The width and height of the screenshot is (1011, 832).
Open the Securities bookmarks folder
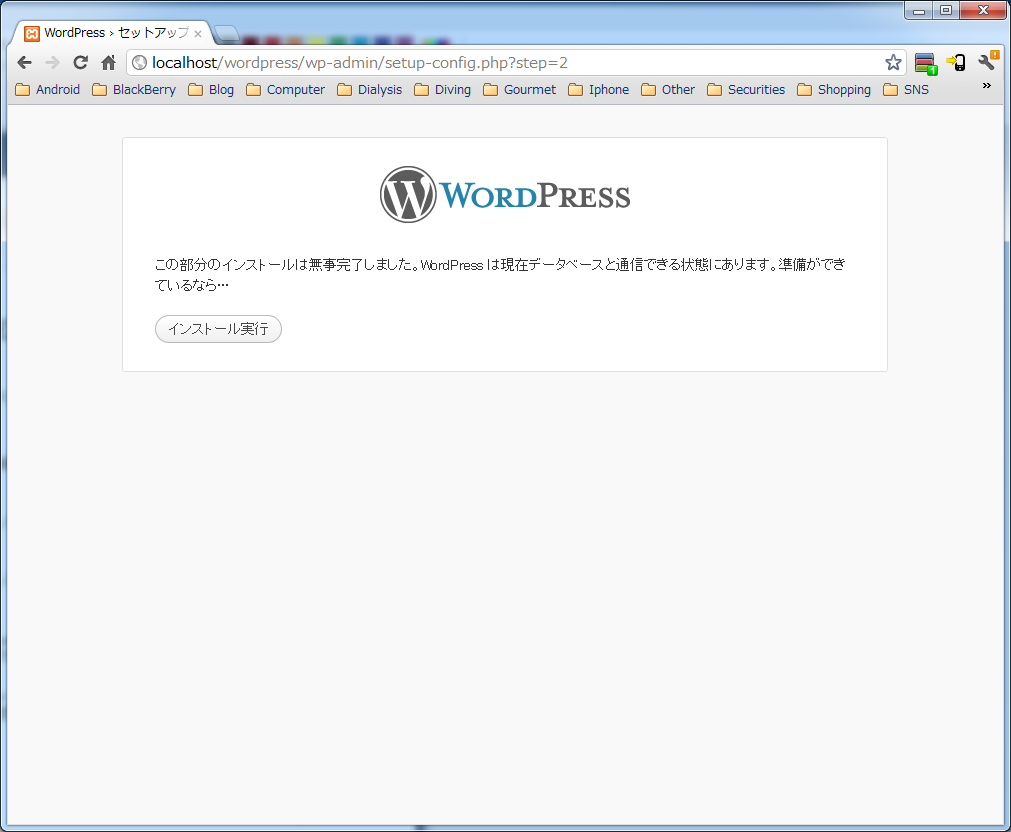[746, 90]
